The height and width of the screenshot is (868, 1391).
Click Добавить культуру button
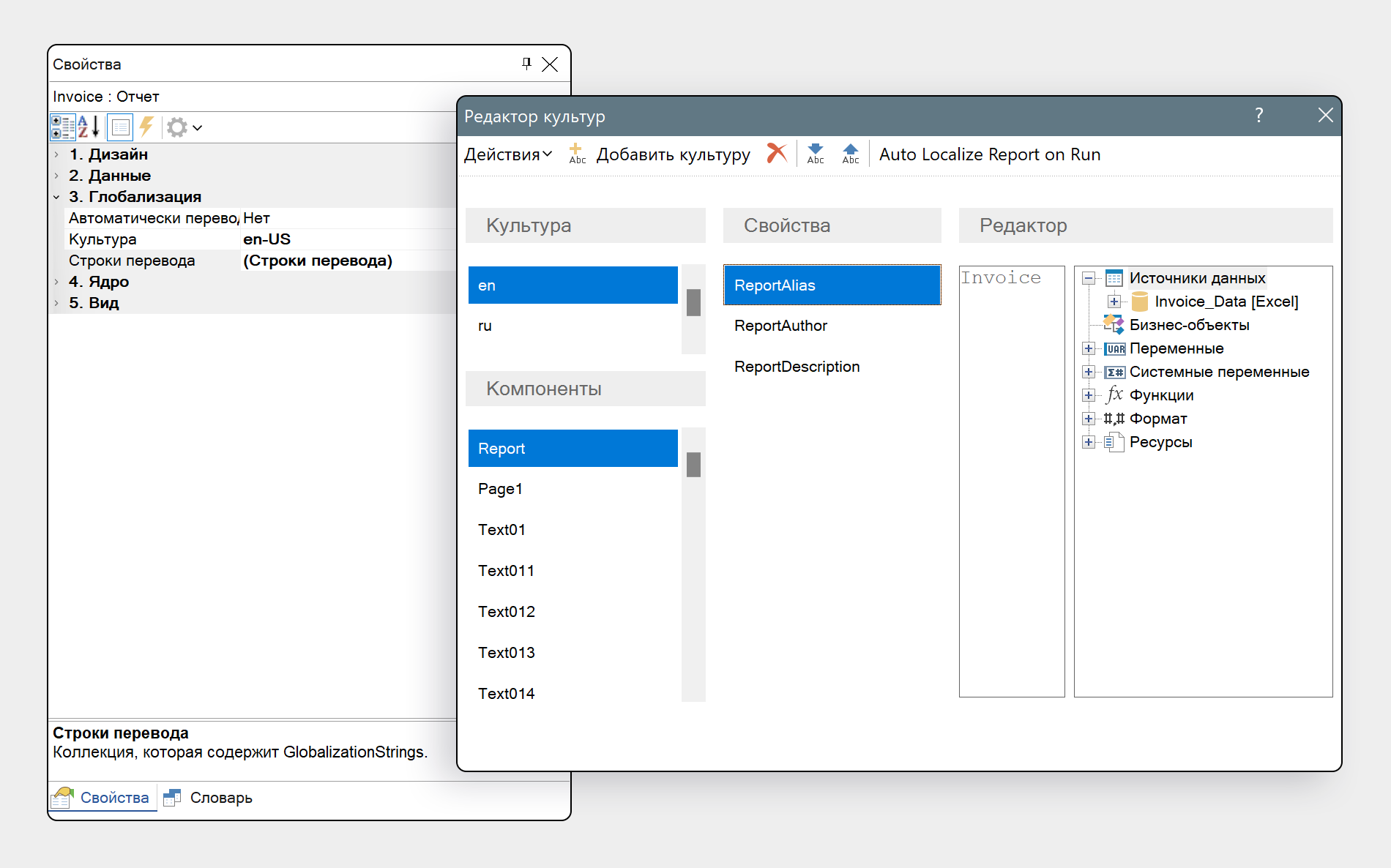tap(673, 154)
